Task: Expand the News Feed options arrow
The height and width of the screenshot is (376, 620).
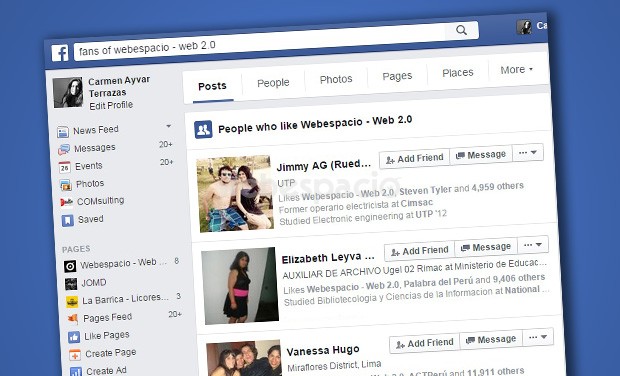Action: pyautogui.click(x=168, y=126)
